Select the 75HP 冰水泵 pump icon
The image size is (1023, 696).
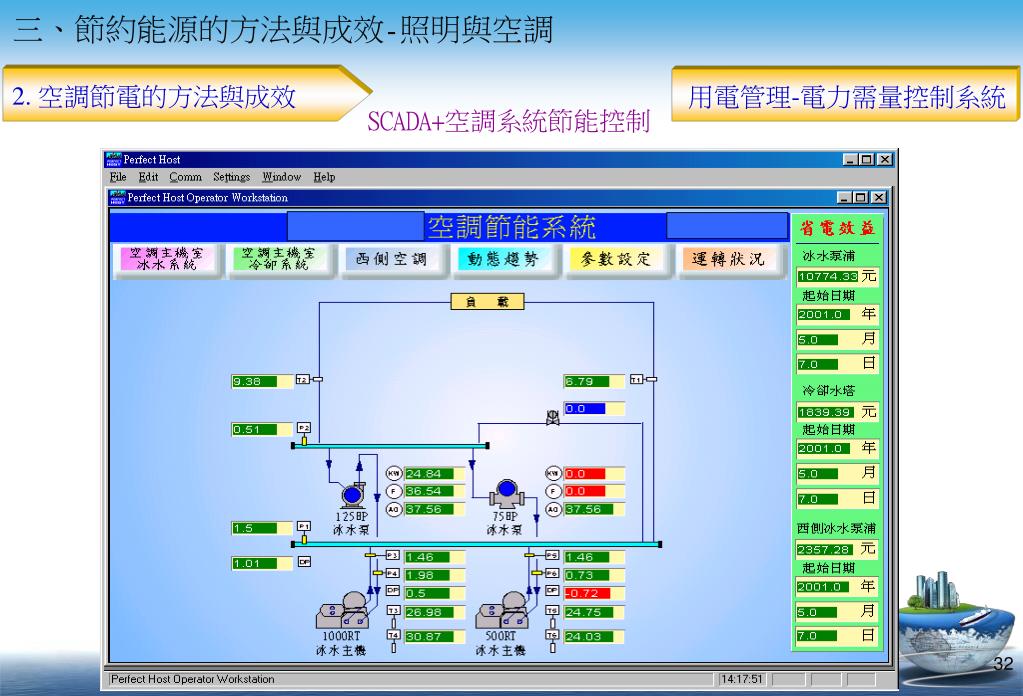point(506,494)
